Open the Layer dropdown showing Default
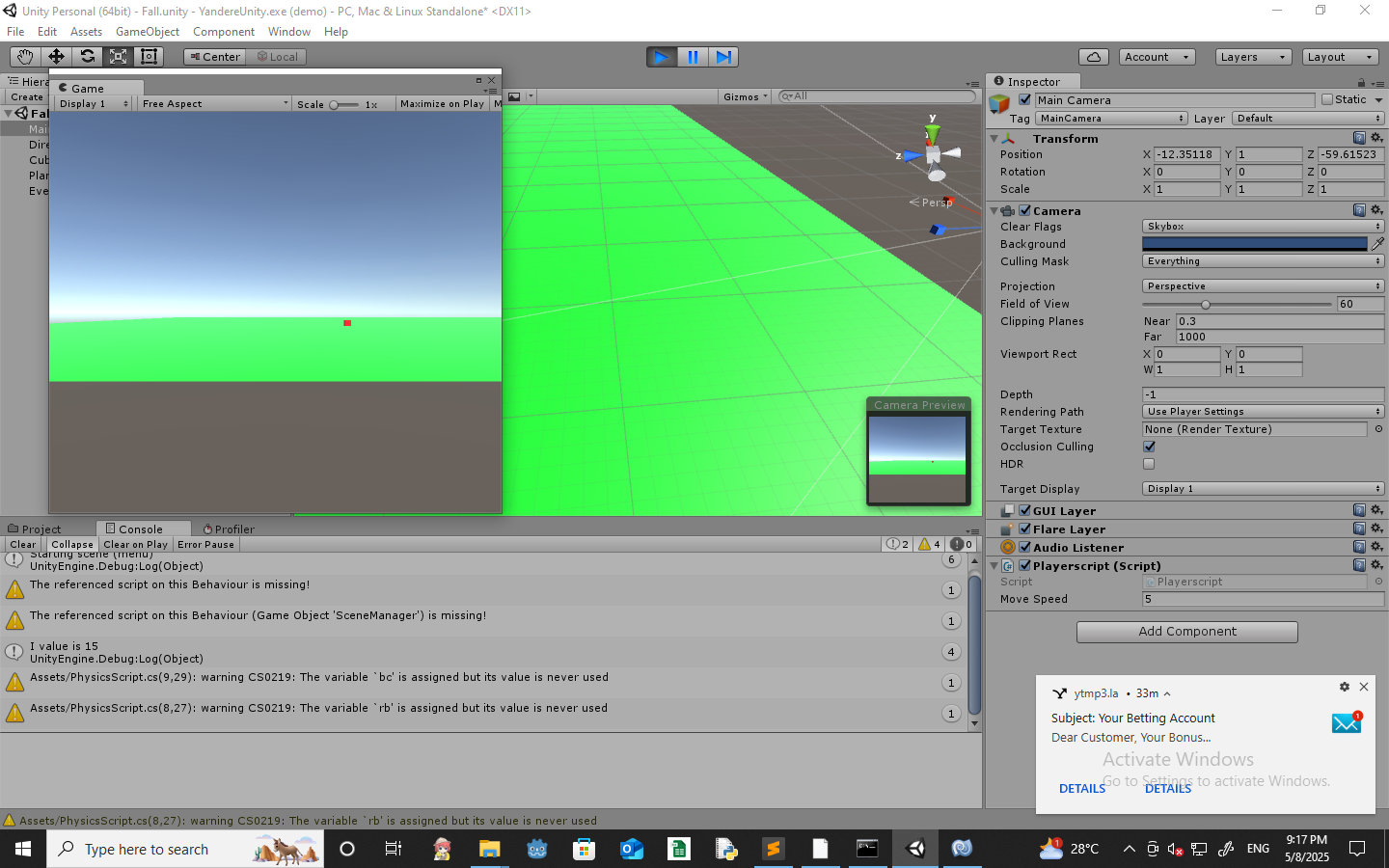 tap(1308, 118)
